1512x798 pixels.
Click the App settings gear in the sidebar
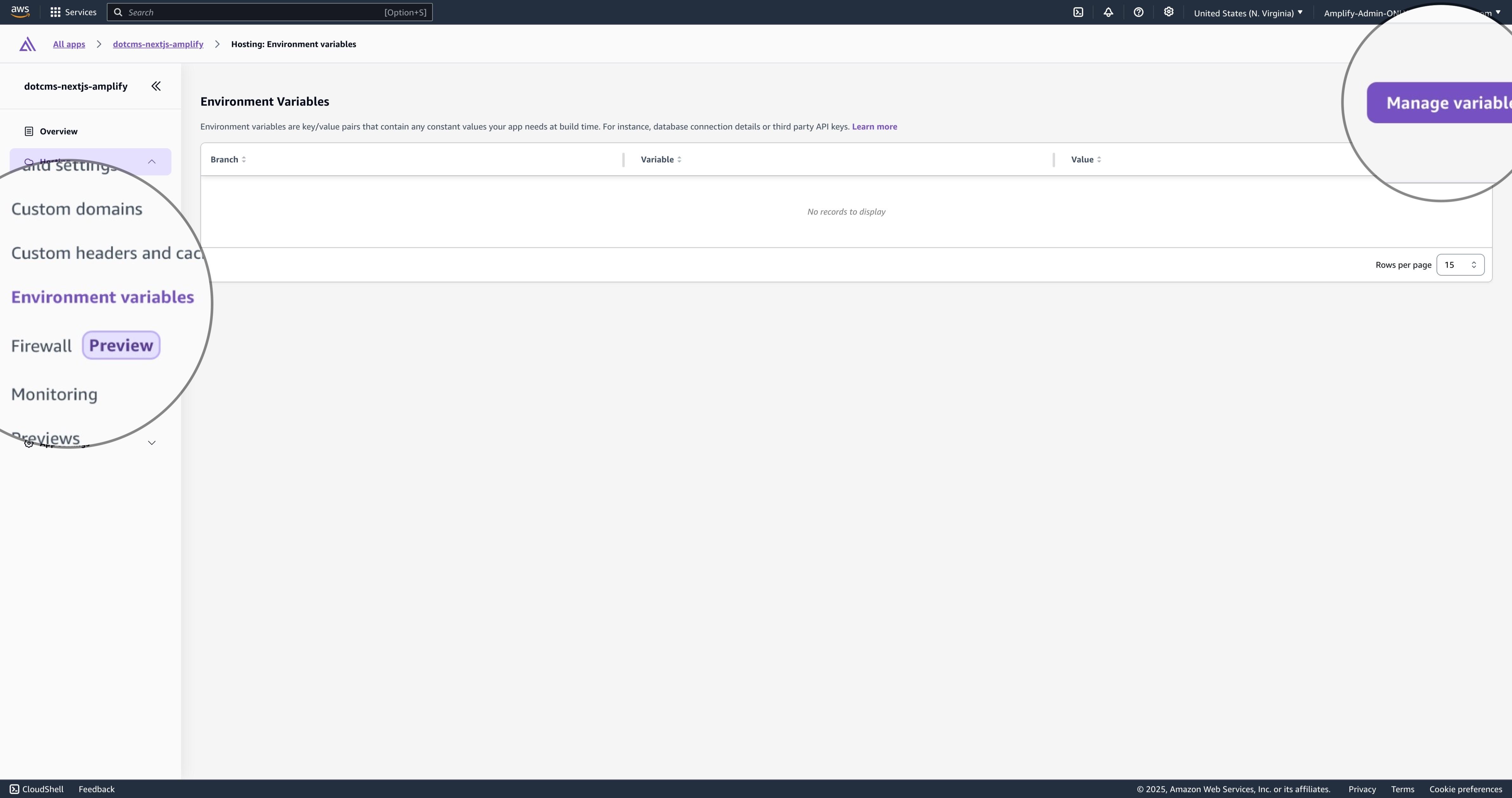click(x=28, y=444)
